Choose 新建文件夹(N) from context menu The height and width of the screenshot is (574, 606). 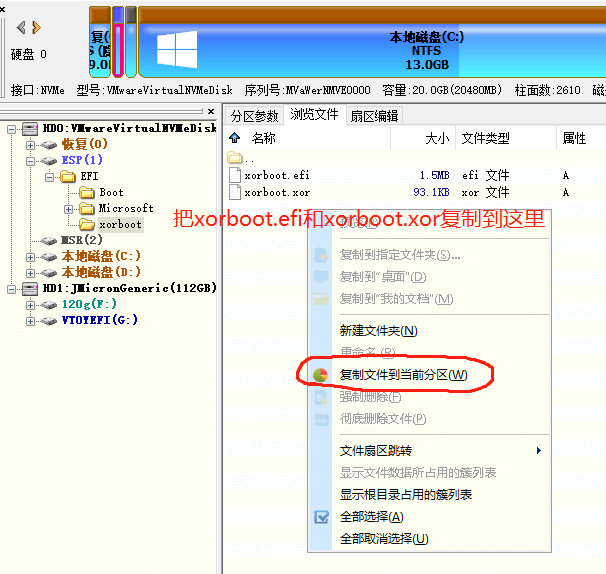378,331
